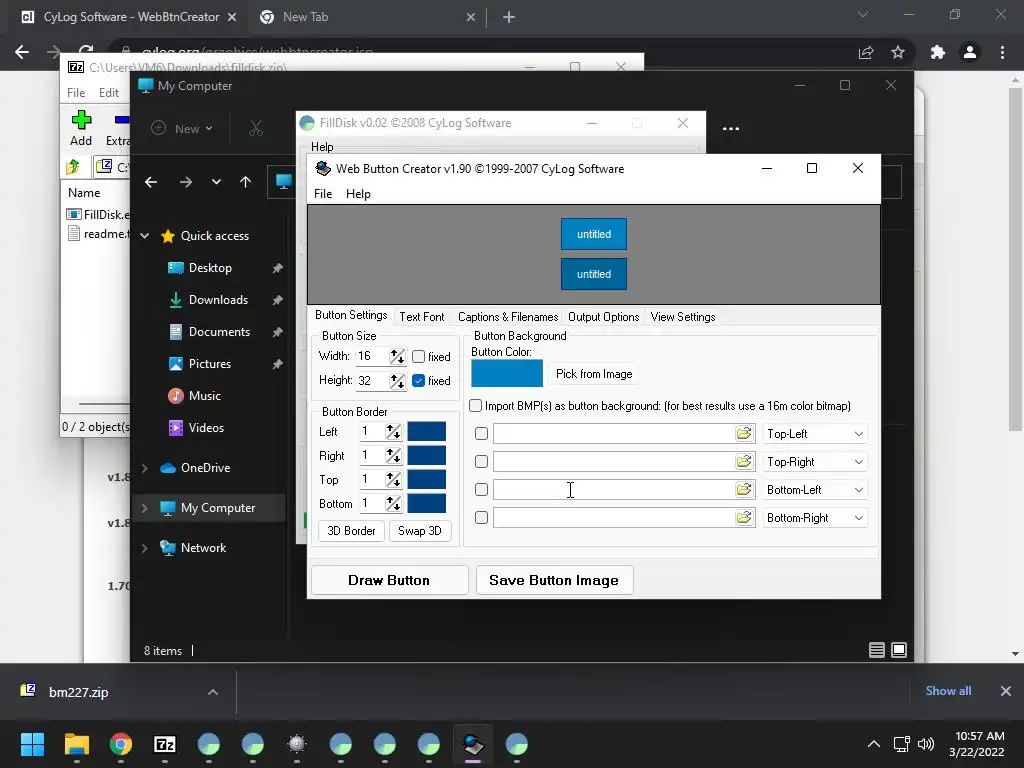Screen dimensions: 1024x768
Task: Collapse Quick access in explorer sidebar
Action: pos(145,236)
